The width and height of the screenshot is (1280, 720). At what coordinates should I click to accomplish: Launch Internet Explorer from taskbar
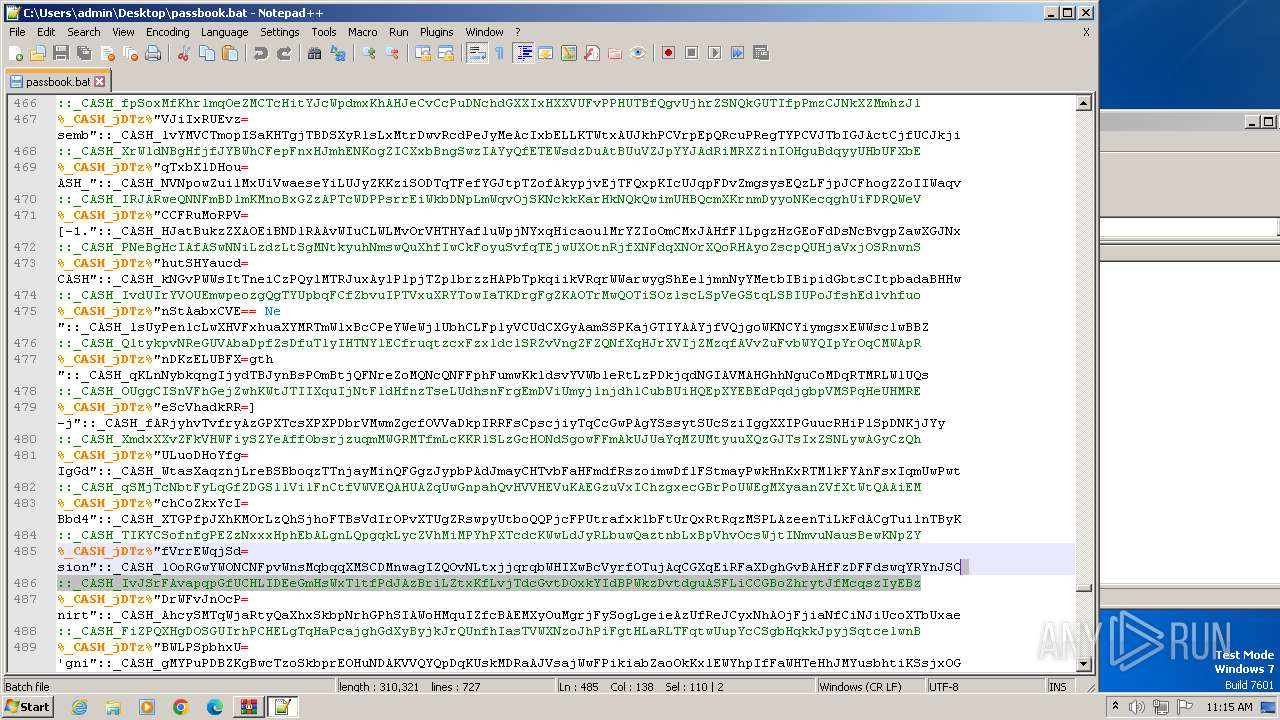click(x=79, y=707)
